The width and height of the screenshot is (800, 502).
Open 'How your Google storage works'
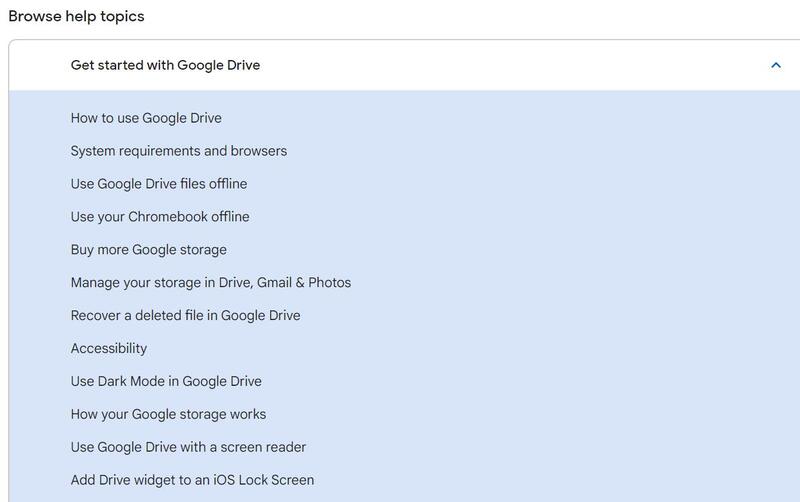tap(168, 414)
